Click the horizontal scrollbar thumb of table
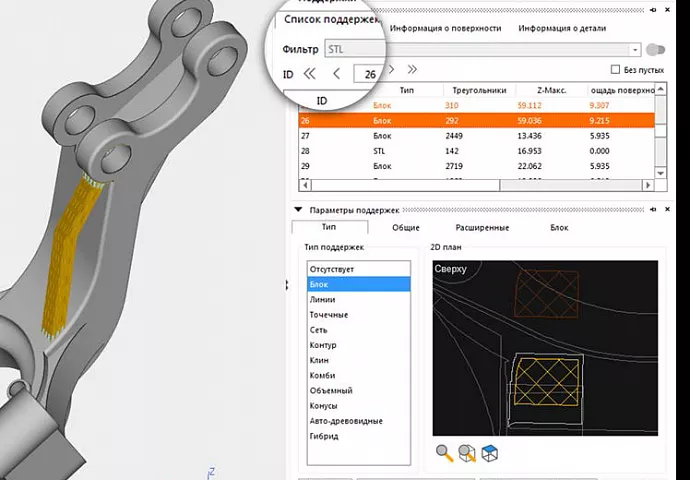The width and height of the screenshot is (690, 480). [x=406, y=185]
